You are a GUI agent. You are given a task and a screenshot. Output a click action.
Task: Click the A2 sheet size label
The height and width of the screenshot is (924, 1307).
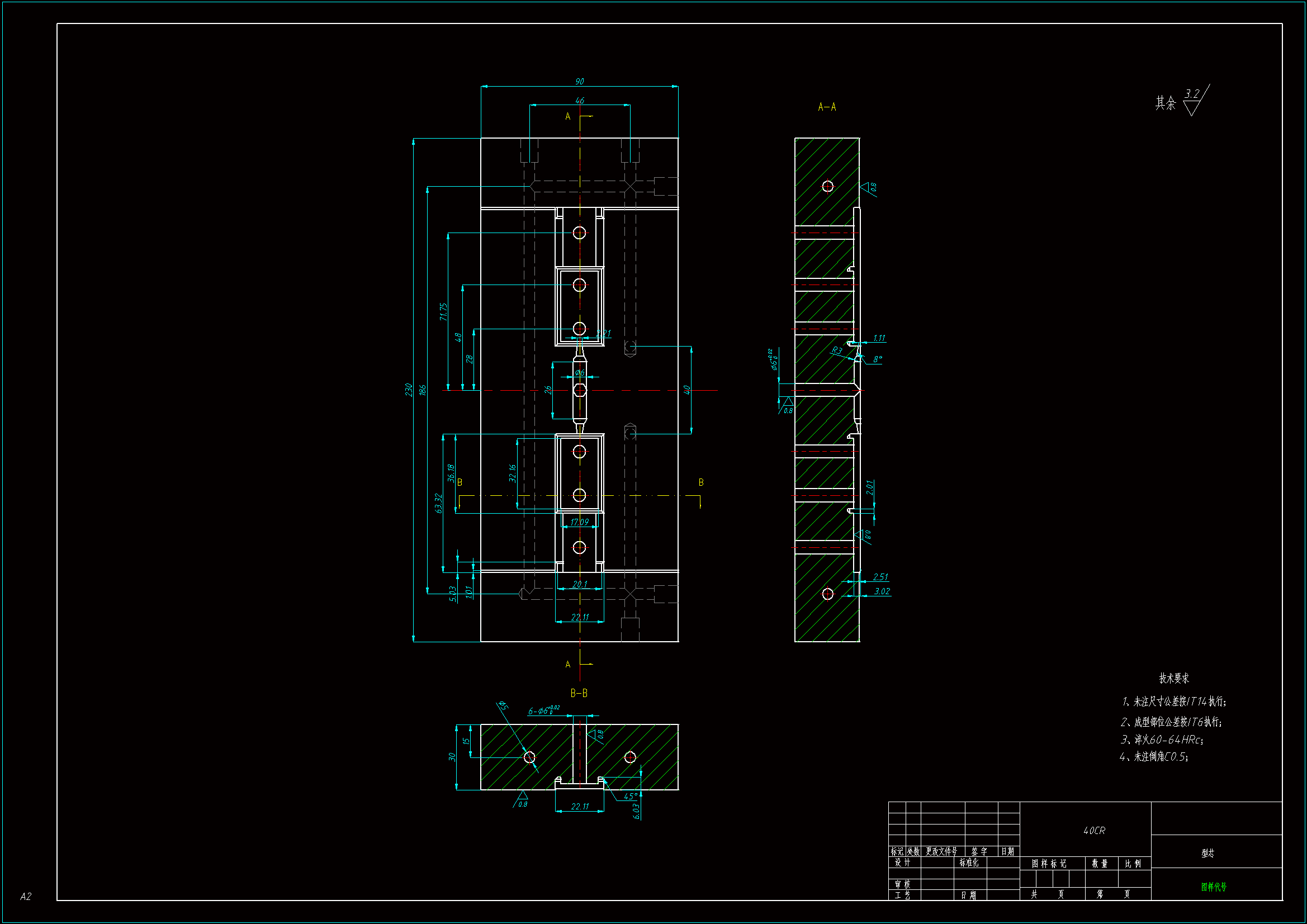26,897
